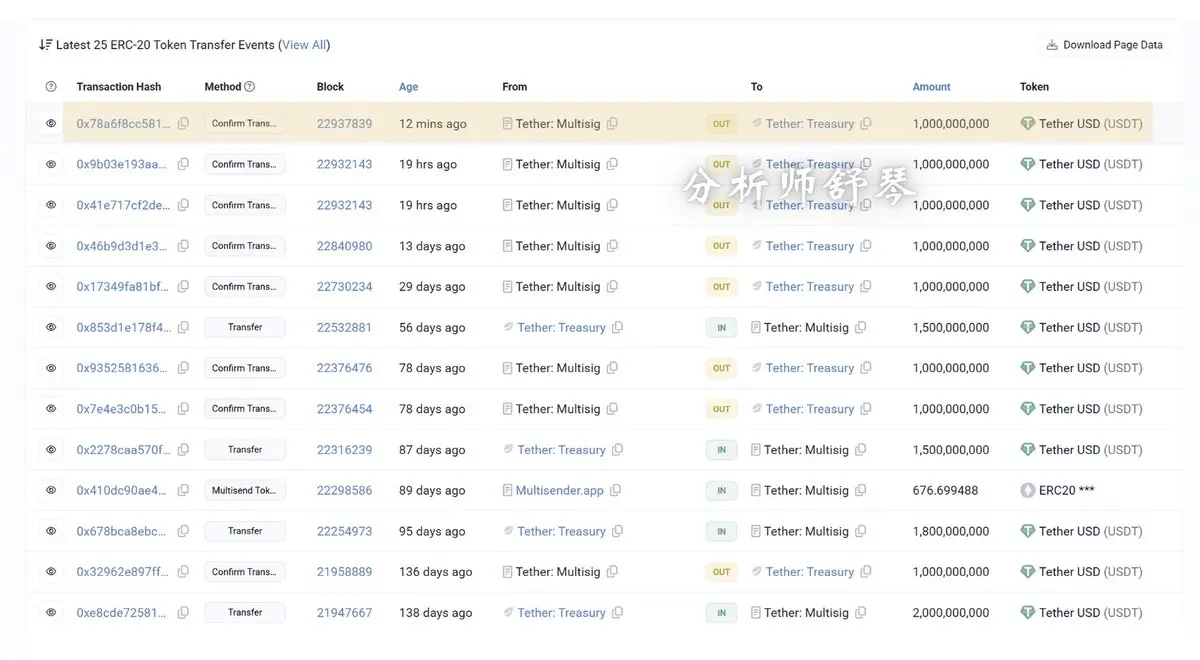Open Tether: Treasury link in block 22316239 row
The height and width of the screenshot is (660, 1200).
(561, 450)
